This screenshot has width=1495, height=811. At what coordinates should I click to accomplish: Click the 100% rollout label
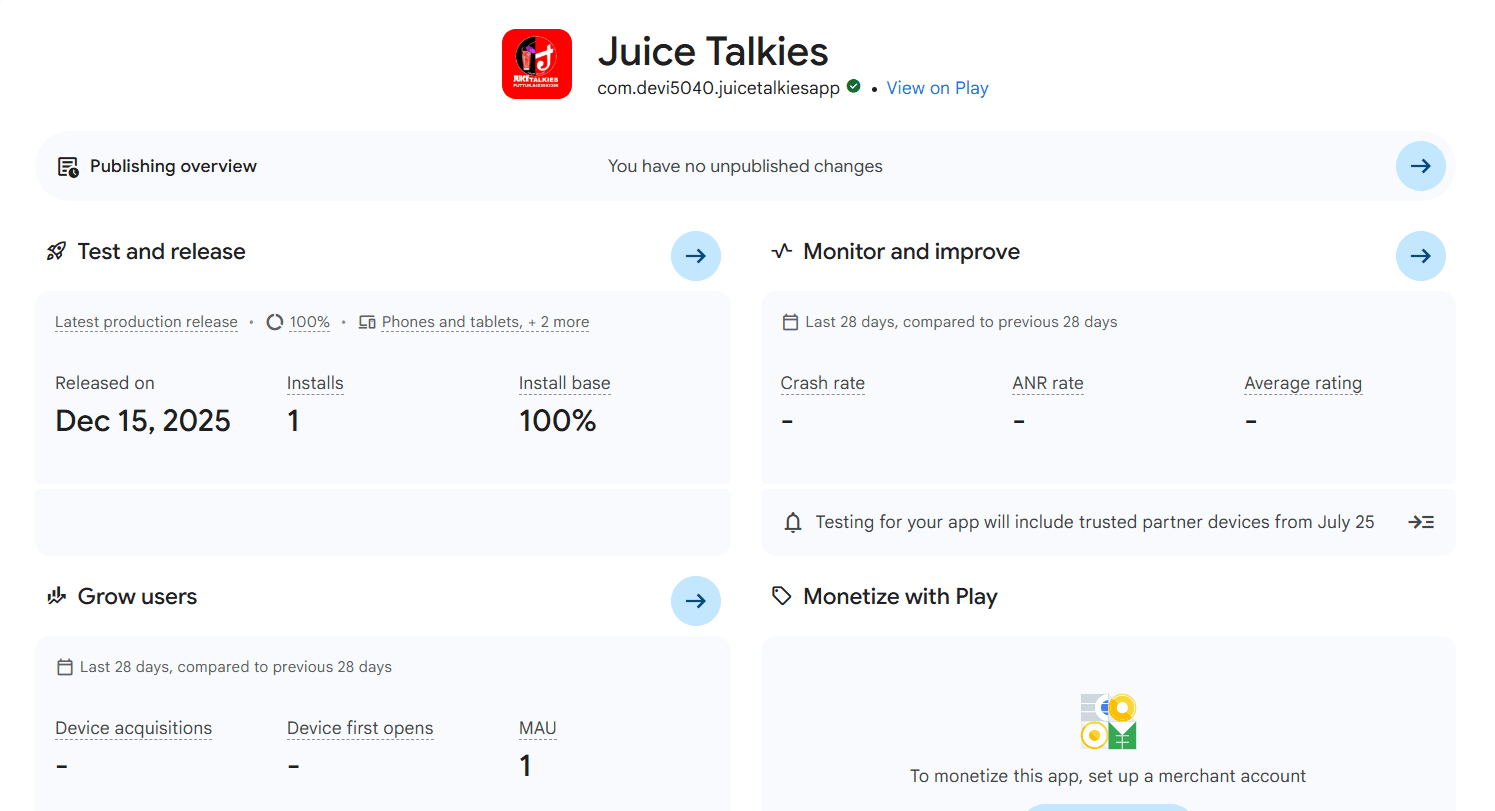310,322
